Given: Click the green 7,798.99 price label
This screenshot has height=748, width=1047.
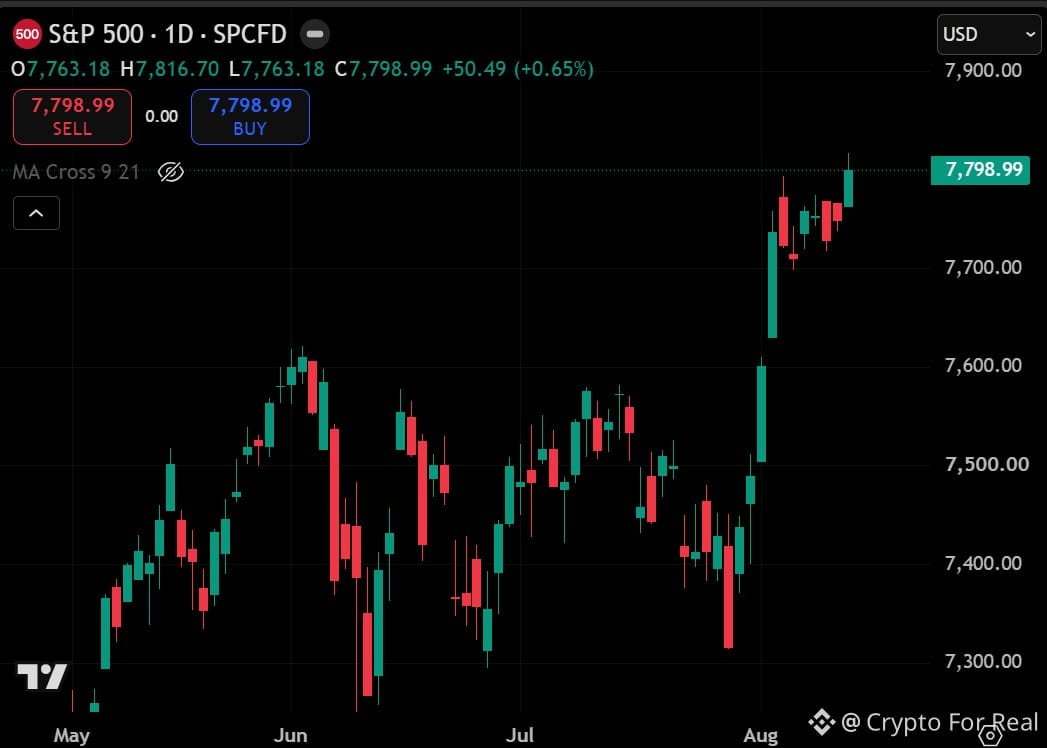Looking at the screenshot, I should 980,170.
